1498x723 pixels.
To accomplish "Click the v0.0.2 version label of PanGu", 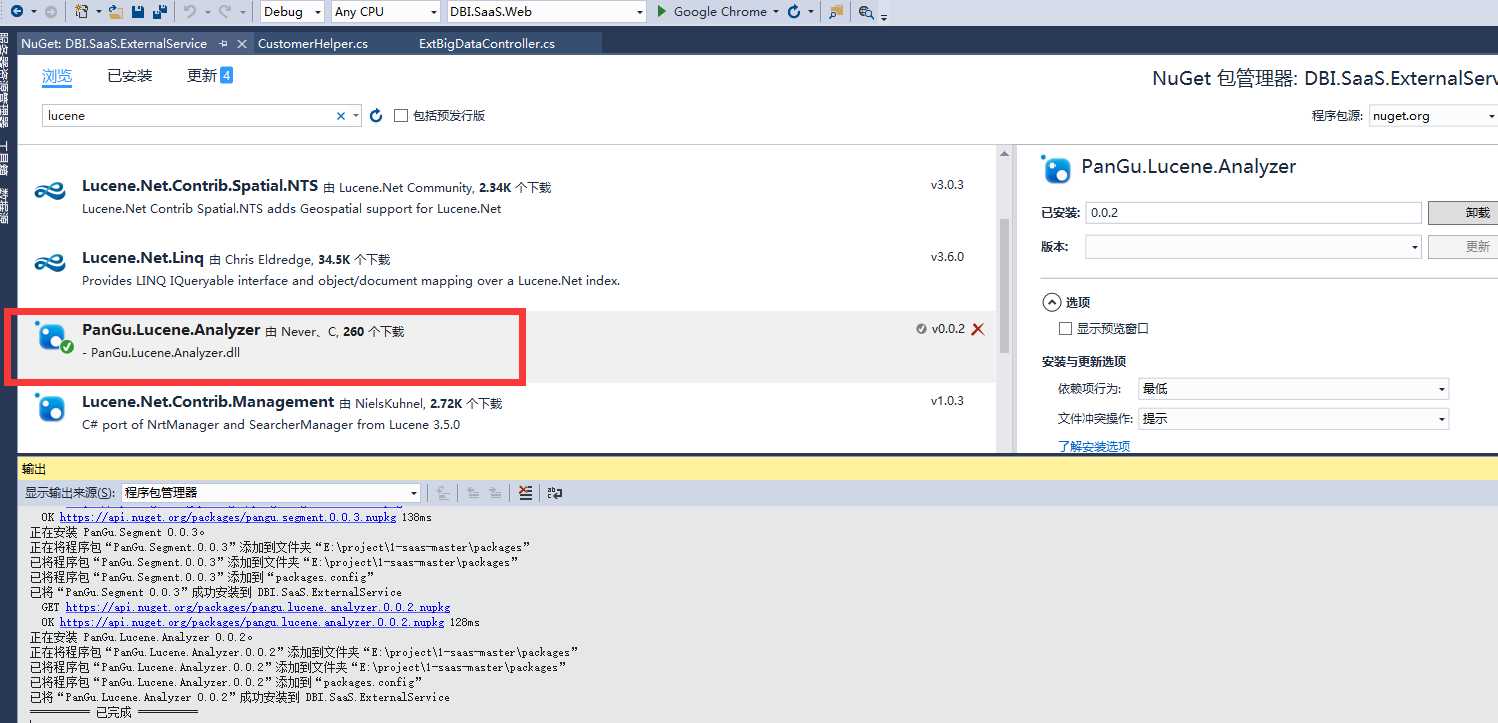I will (948, 329).
